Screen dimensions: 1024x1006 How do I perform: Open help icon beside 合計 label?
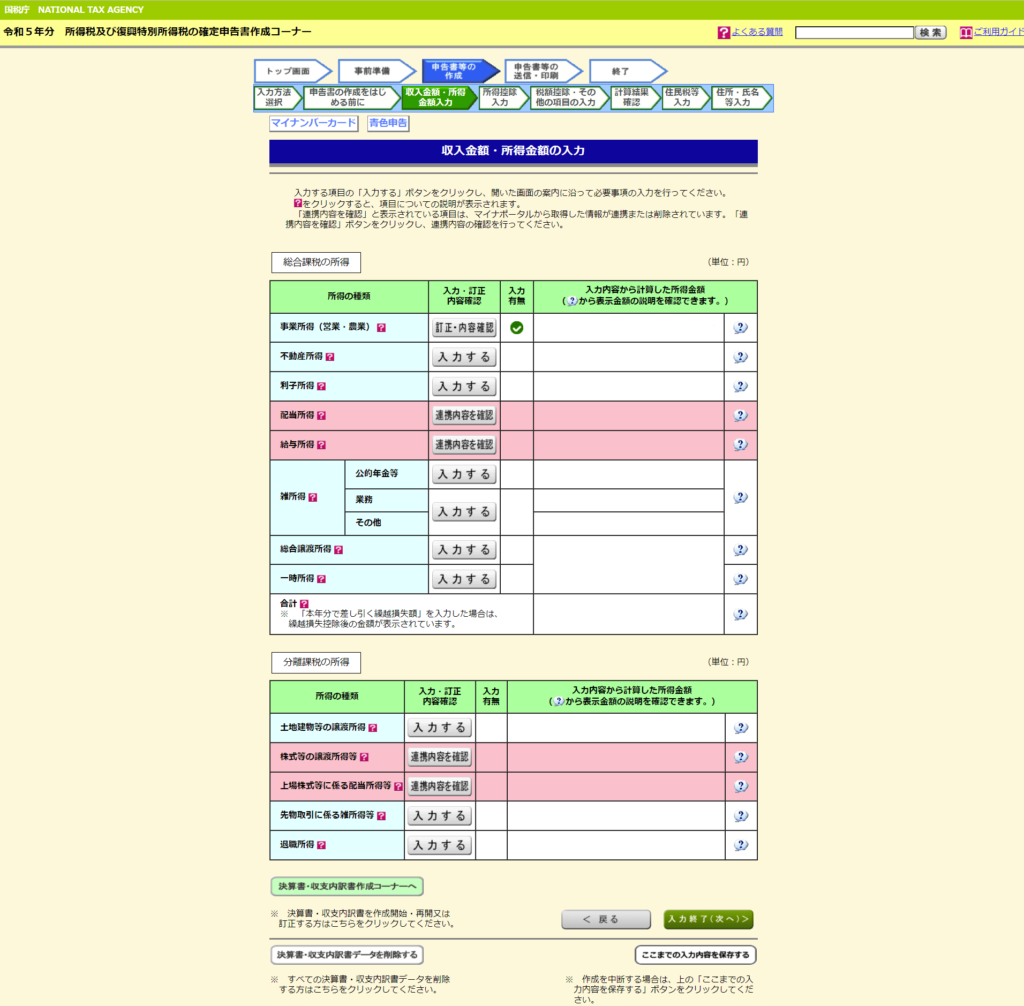[x=304, y=603]
